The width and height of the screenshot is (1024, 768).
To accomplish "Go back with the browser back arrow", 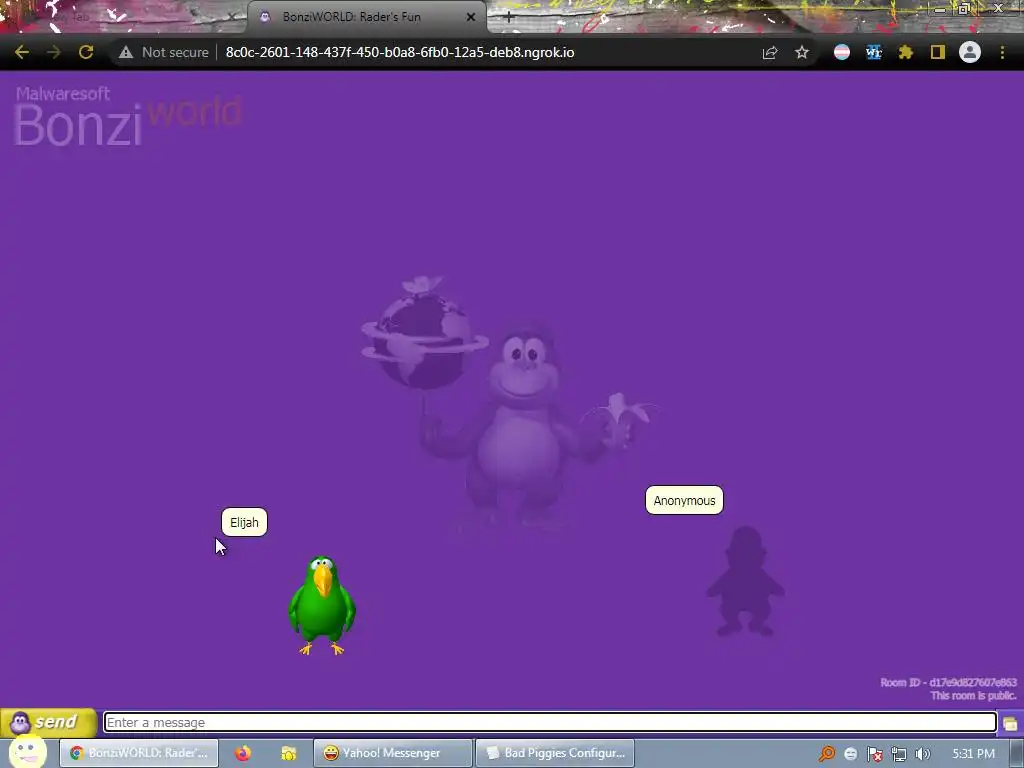I will pyautogui.click(x=22, y=52).
